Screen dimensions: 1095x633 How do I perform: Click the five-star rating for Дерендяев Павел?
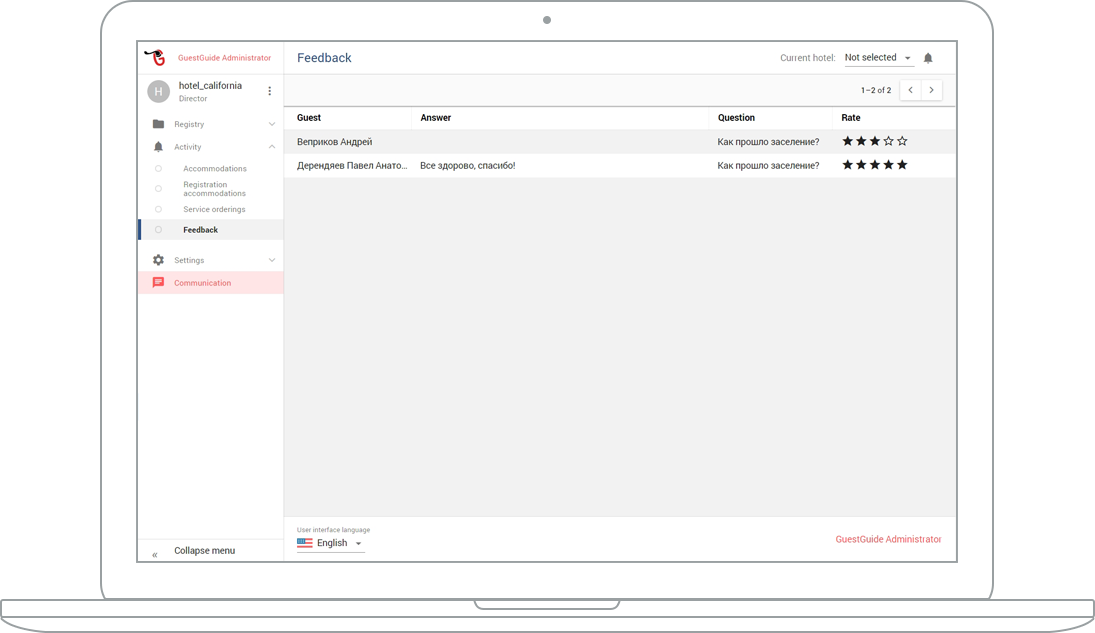click(874, 165)
